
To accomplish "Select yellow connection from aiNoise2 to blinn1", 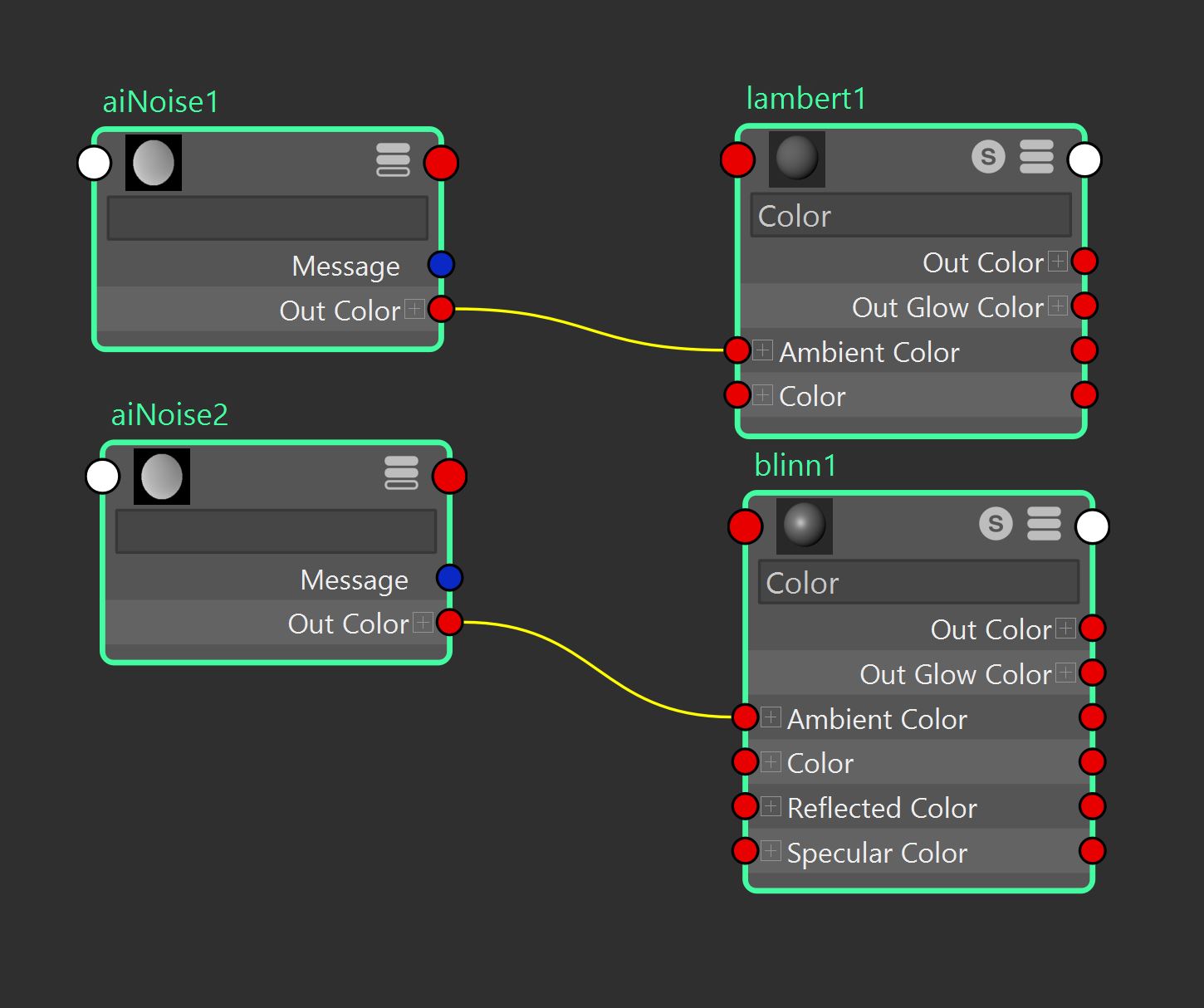I will click(x=598, y=669).
